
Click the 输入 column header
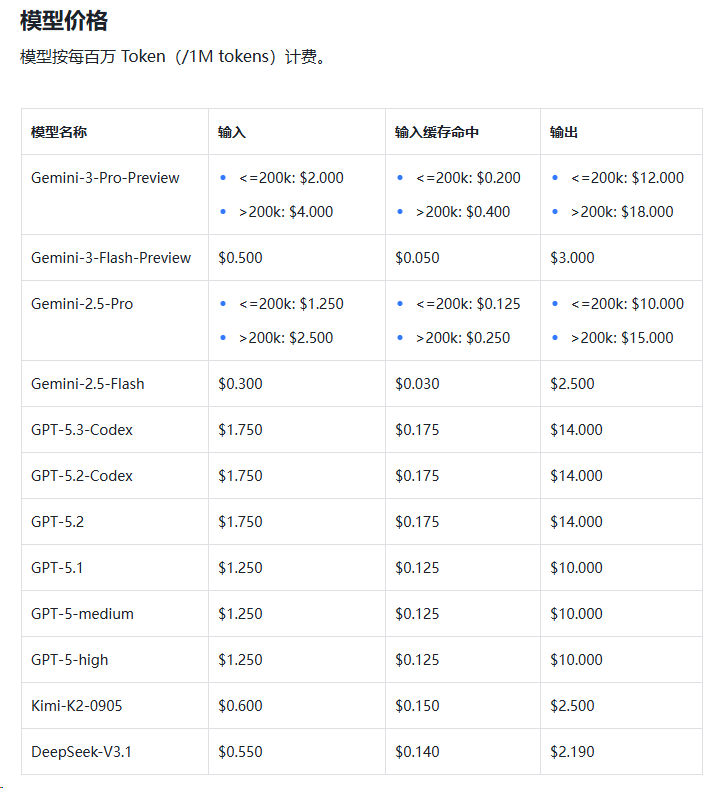tap(232, 132)
